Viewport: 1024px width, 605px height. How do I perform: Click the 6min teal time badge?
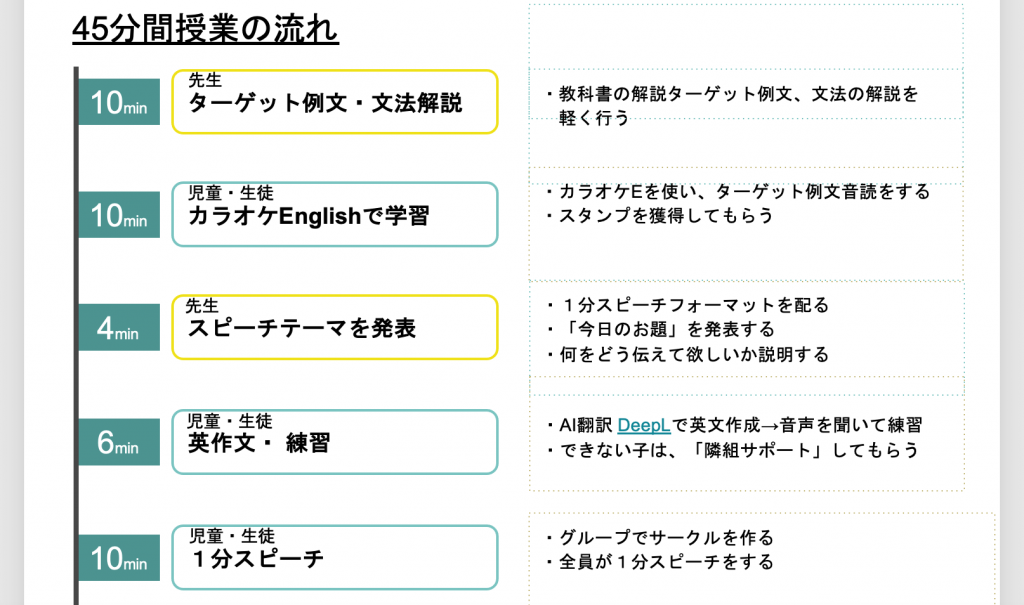[x=119, y=442]
